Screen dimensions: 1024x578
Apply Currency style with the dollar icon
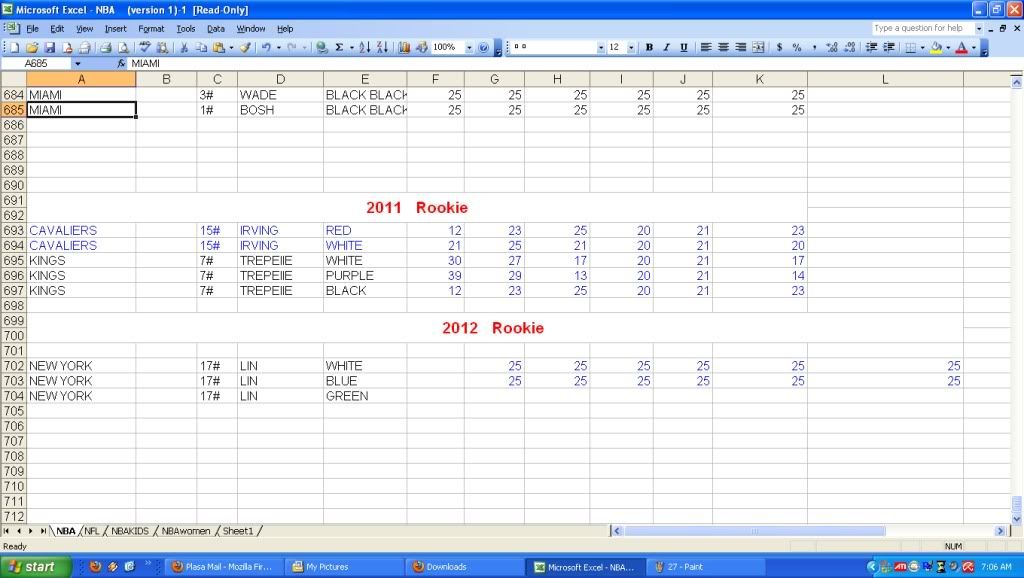(x=779, y=47)
